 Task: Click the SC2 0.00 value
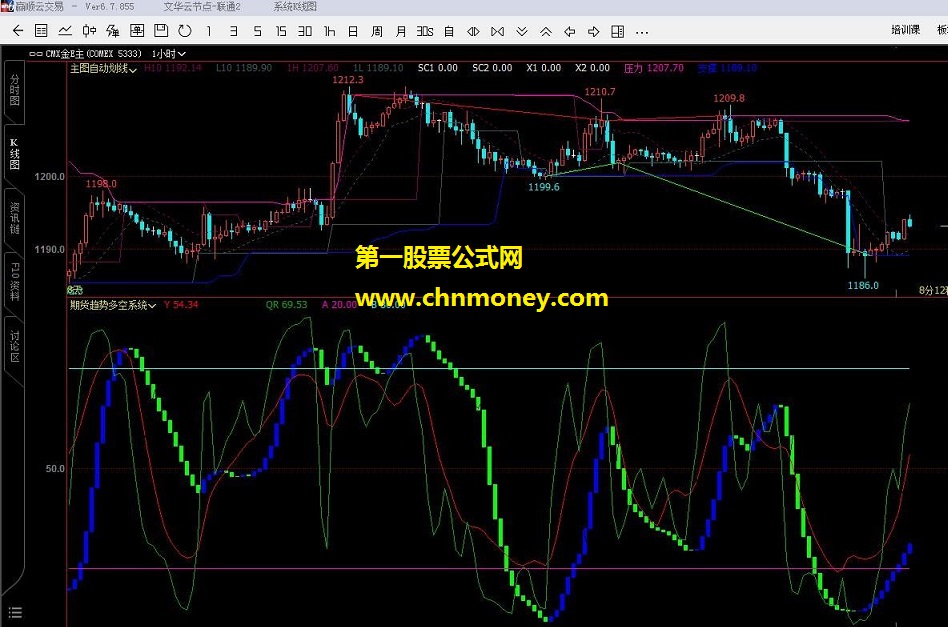click(492, 68)
